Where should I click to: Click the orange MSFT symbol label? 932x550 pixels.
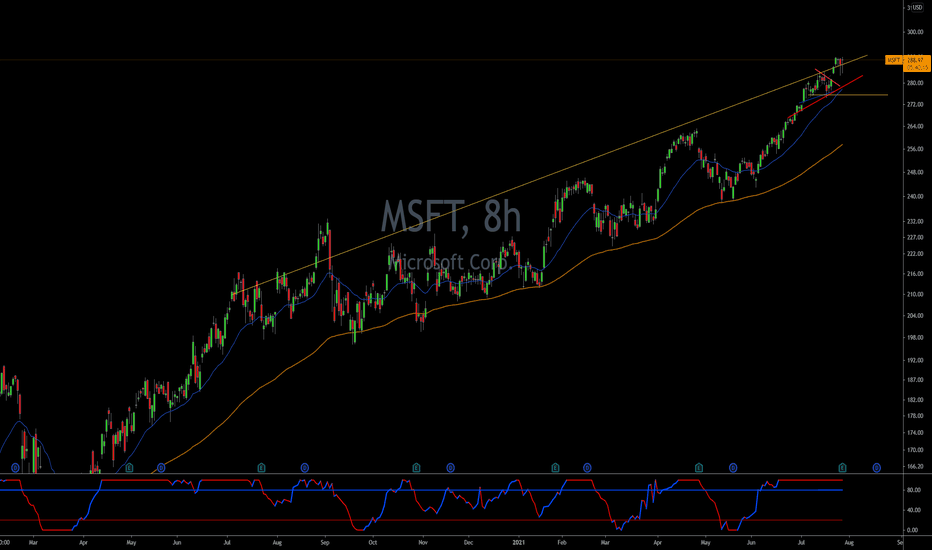[x=893, y=60]
